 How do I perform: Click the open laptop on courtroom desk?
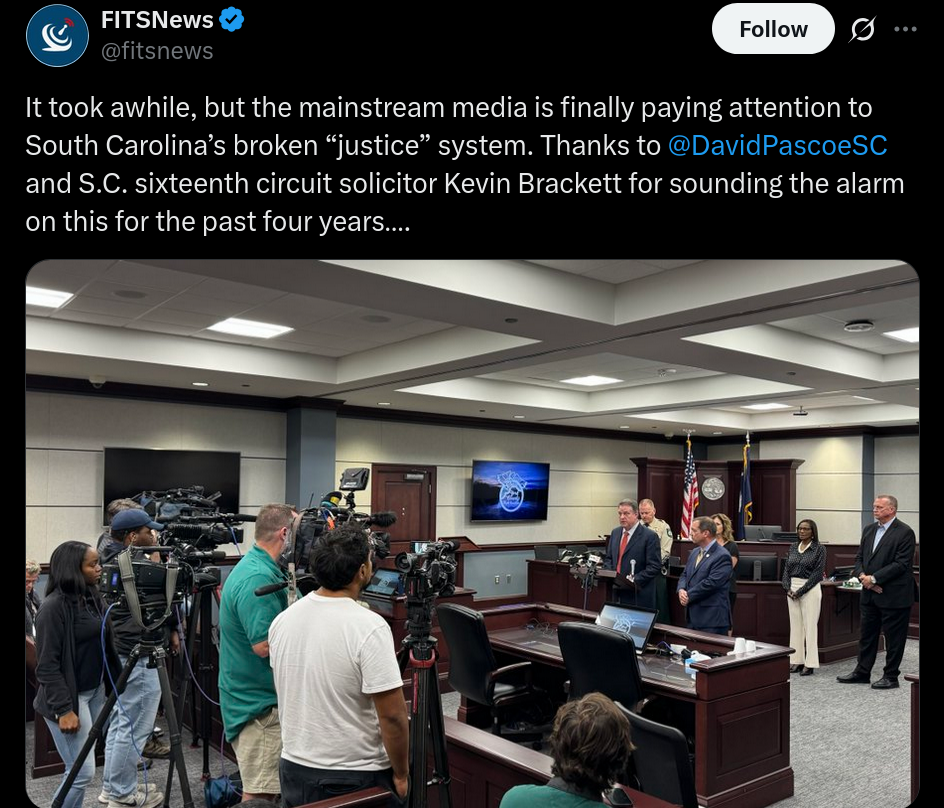627,626
